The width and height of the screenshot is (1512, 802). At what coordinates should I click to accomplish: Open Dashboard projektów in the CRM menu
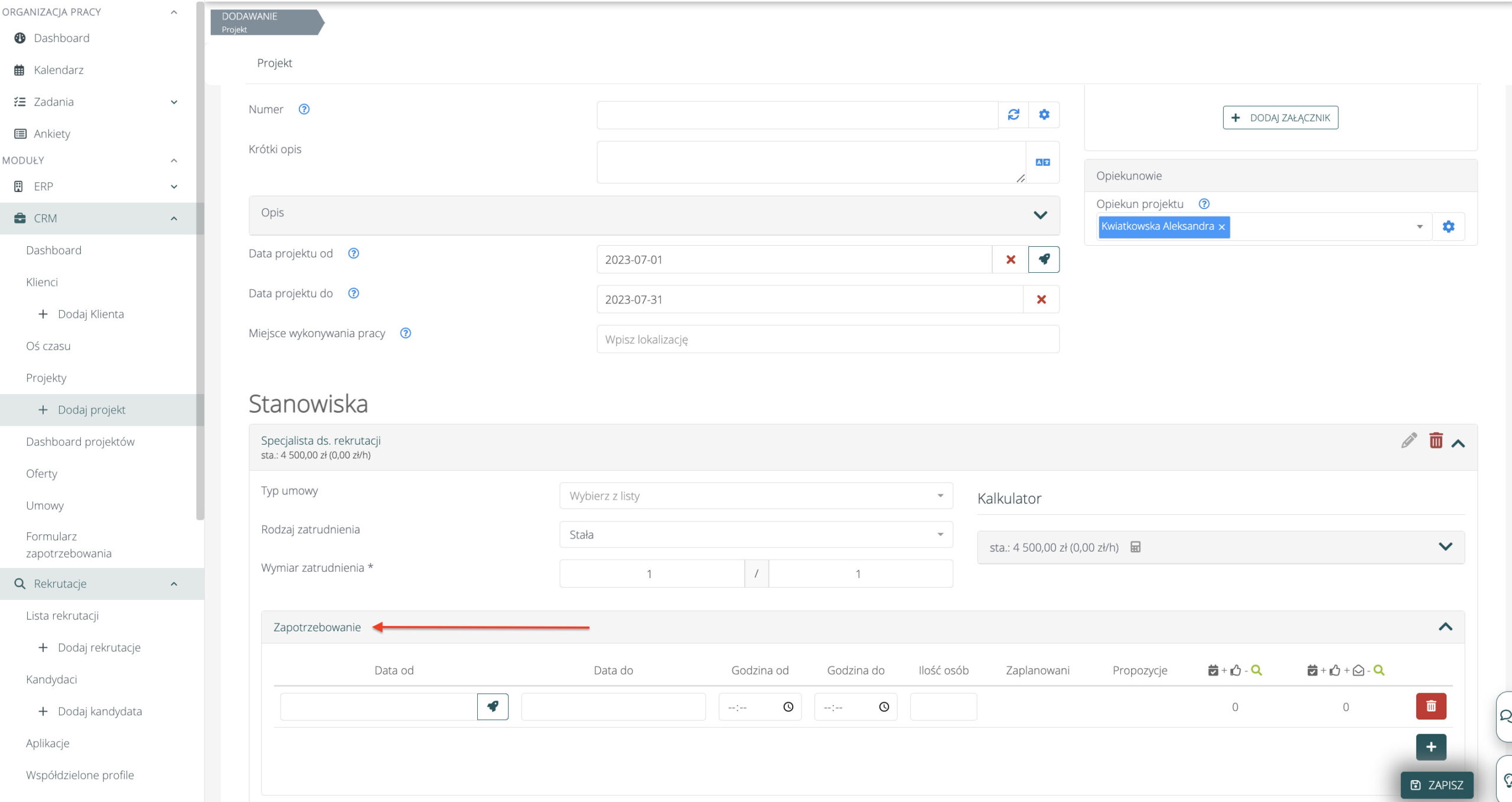80,442
